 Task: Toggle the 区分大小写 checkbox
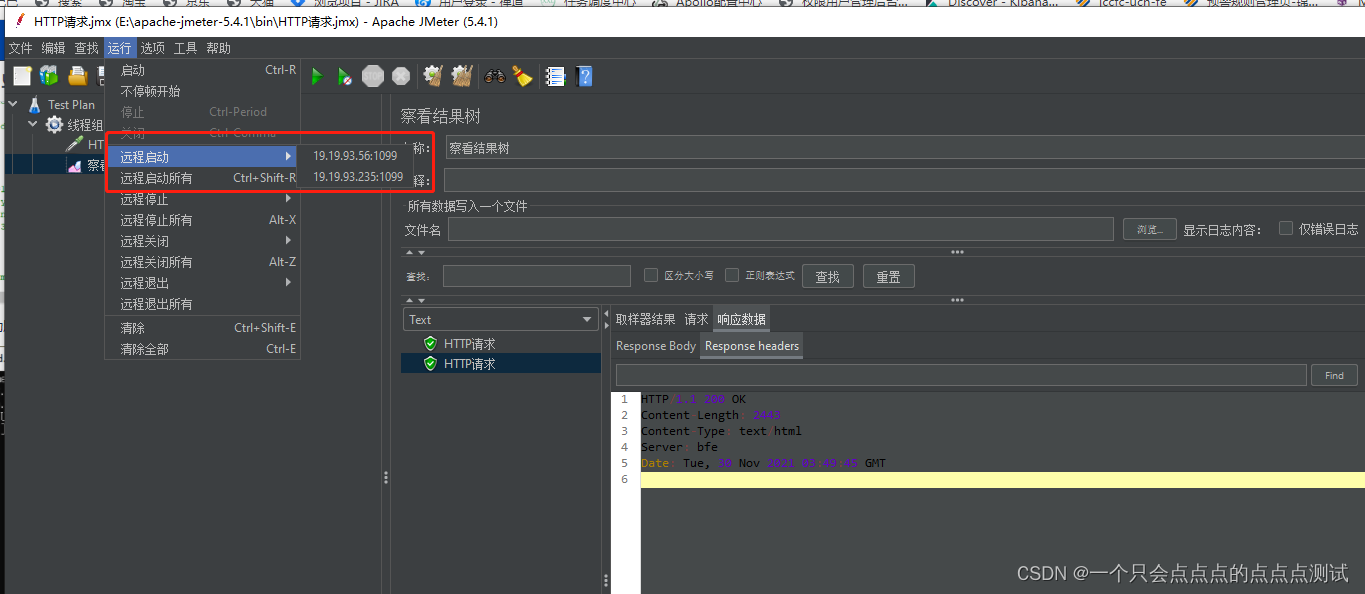pos(651,275)
